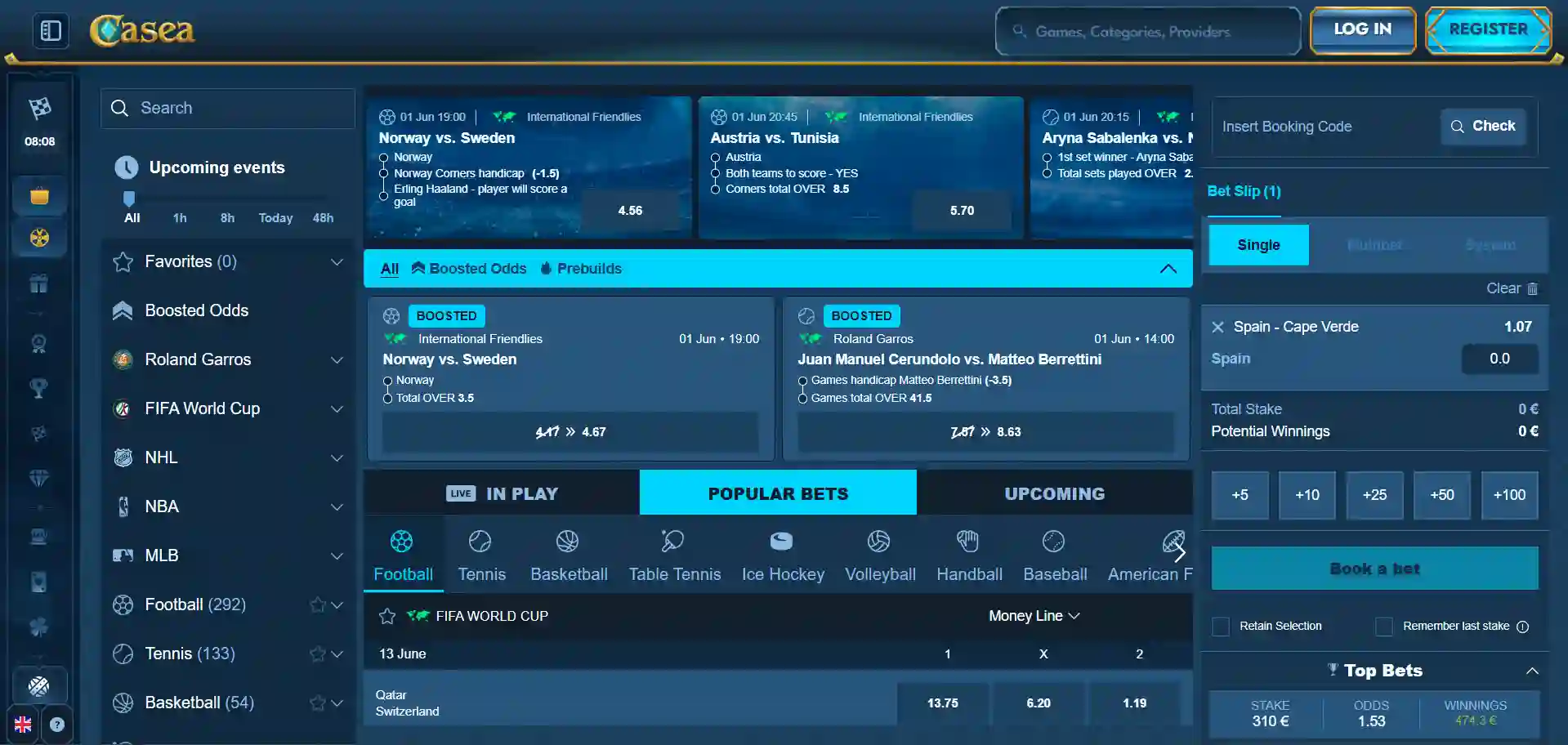The height and width of the screenshot is (745, 1568).
Task: Collapse the Top Bets panel
Action: [x=1532, y=671]
